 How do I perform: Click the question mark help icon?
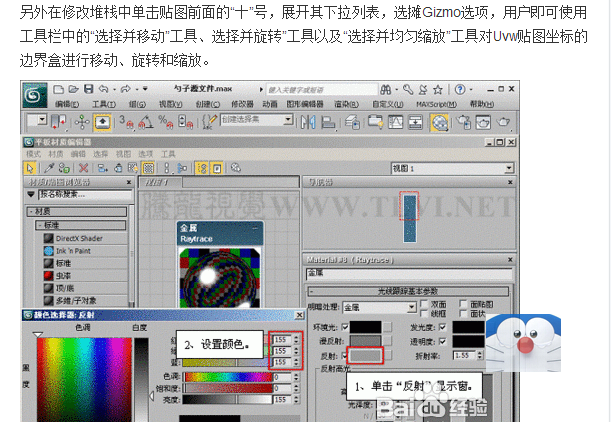pyautogui.click(x=460, y=90)
